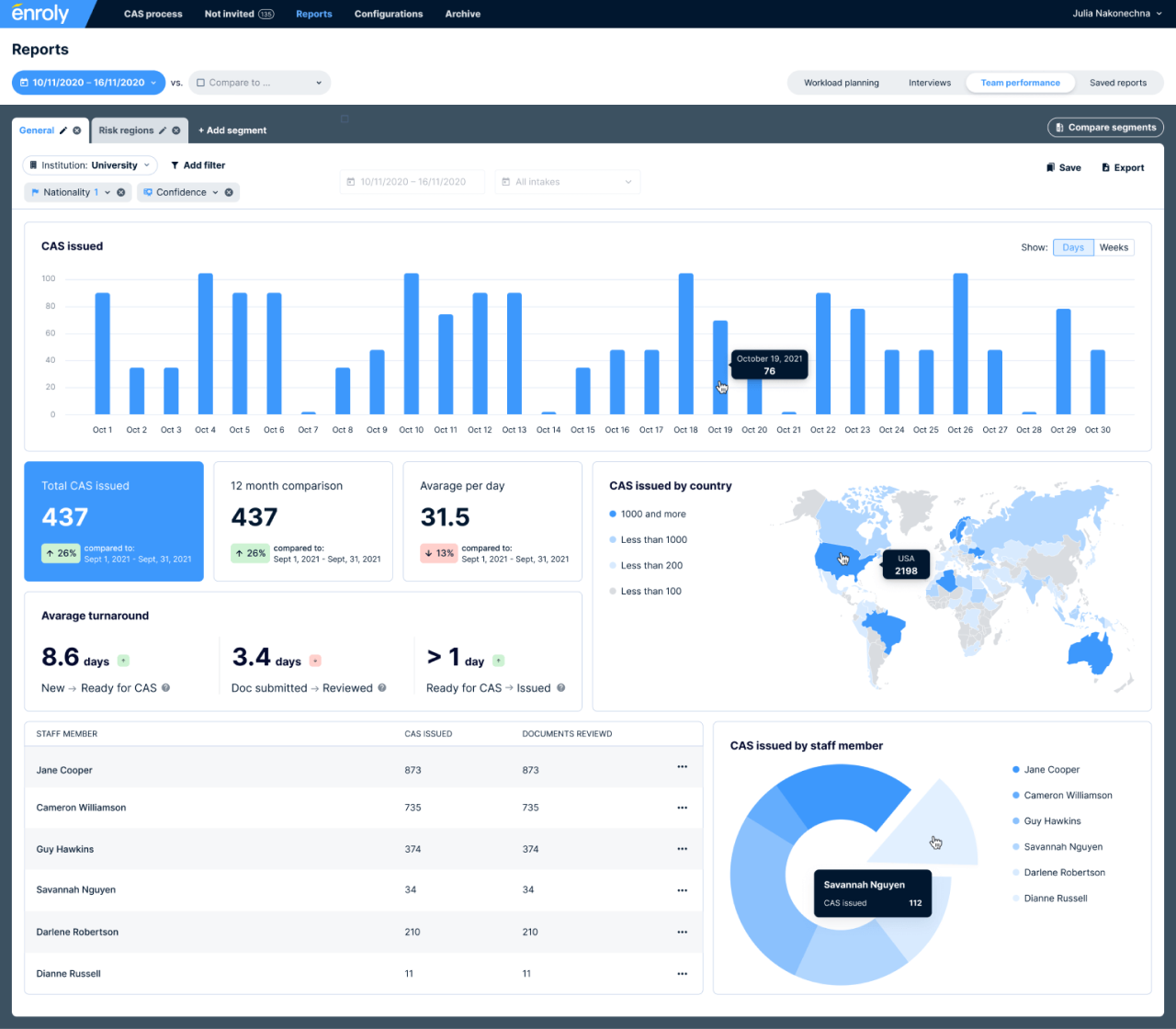This screenshot has width=1176, height=1029.
Task: Click the help icon beside Doc submitted → Reviewed
Action: (x=382, y=687)
